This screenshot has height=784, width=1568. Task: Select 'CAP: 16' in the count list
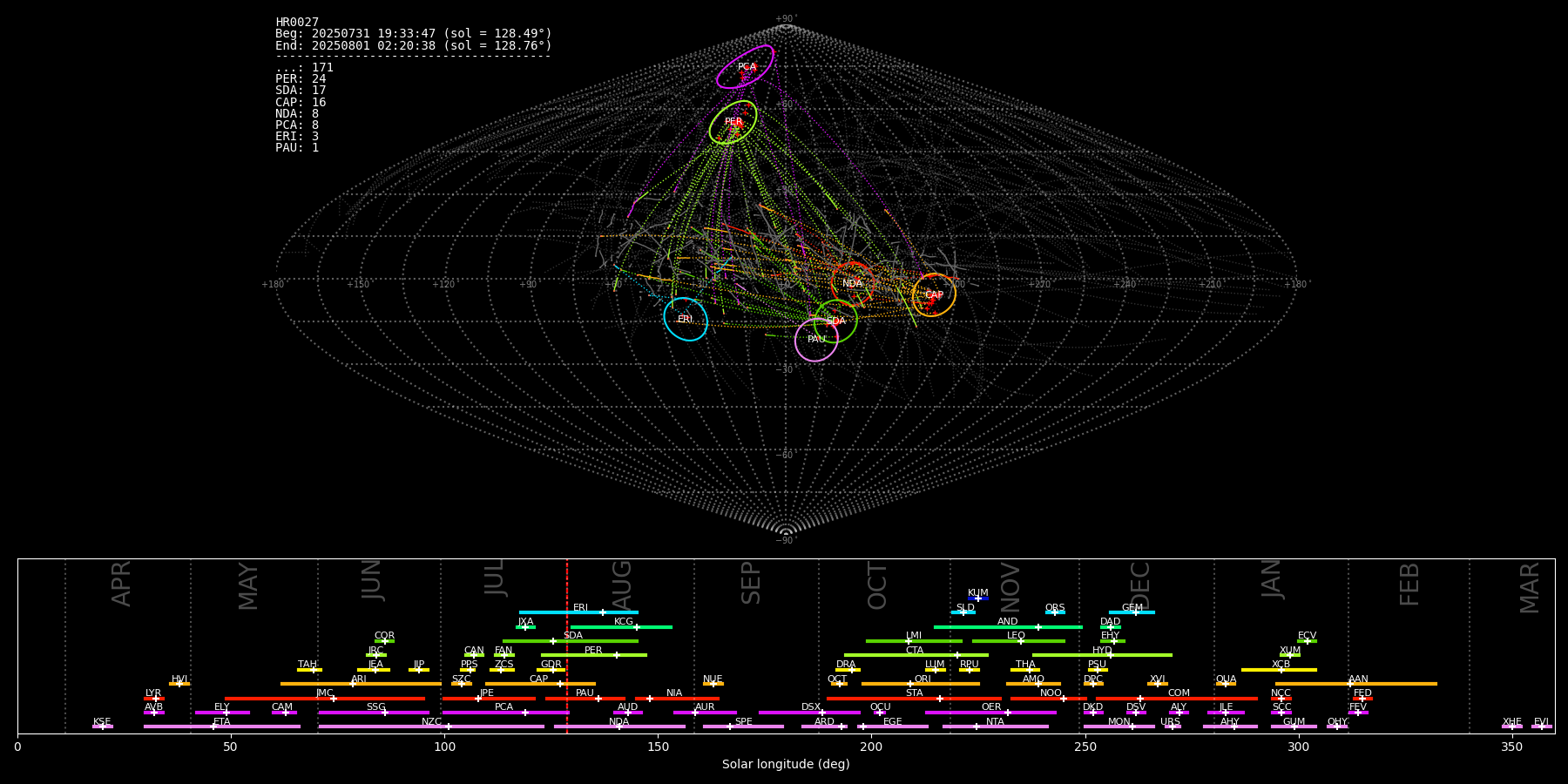[301, 102]
